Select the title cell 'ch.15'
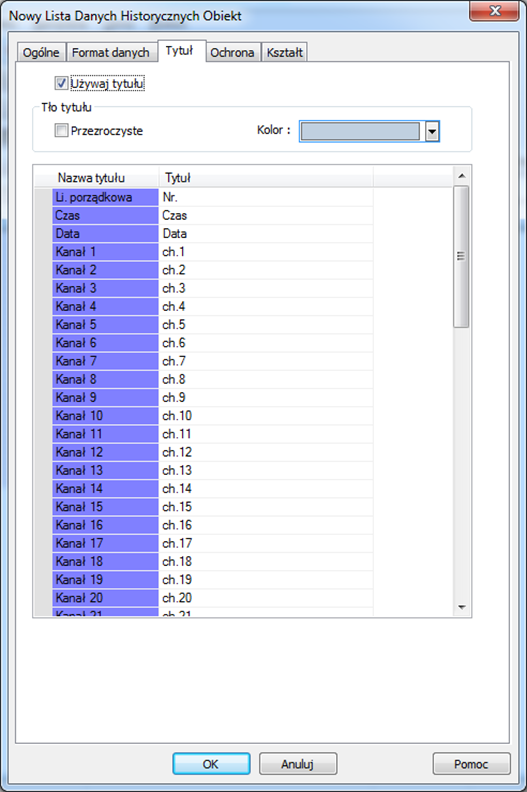 (266, 506)
